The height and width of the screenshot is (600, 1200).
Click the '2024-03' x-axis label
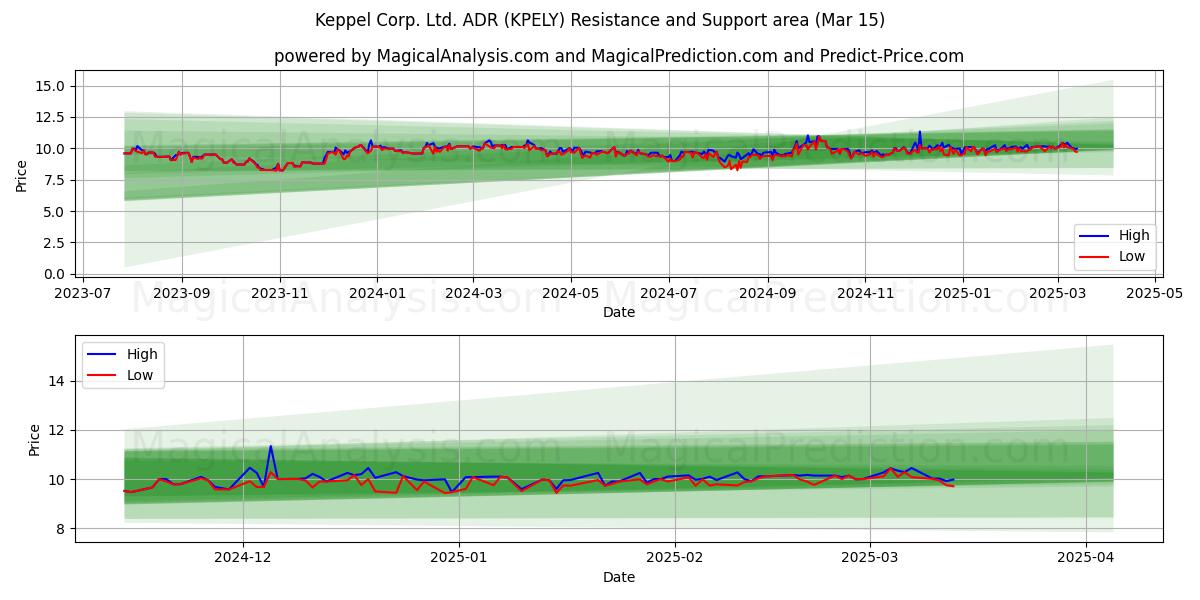pos(473,294)
